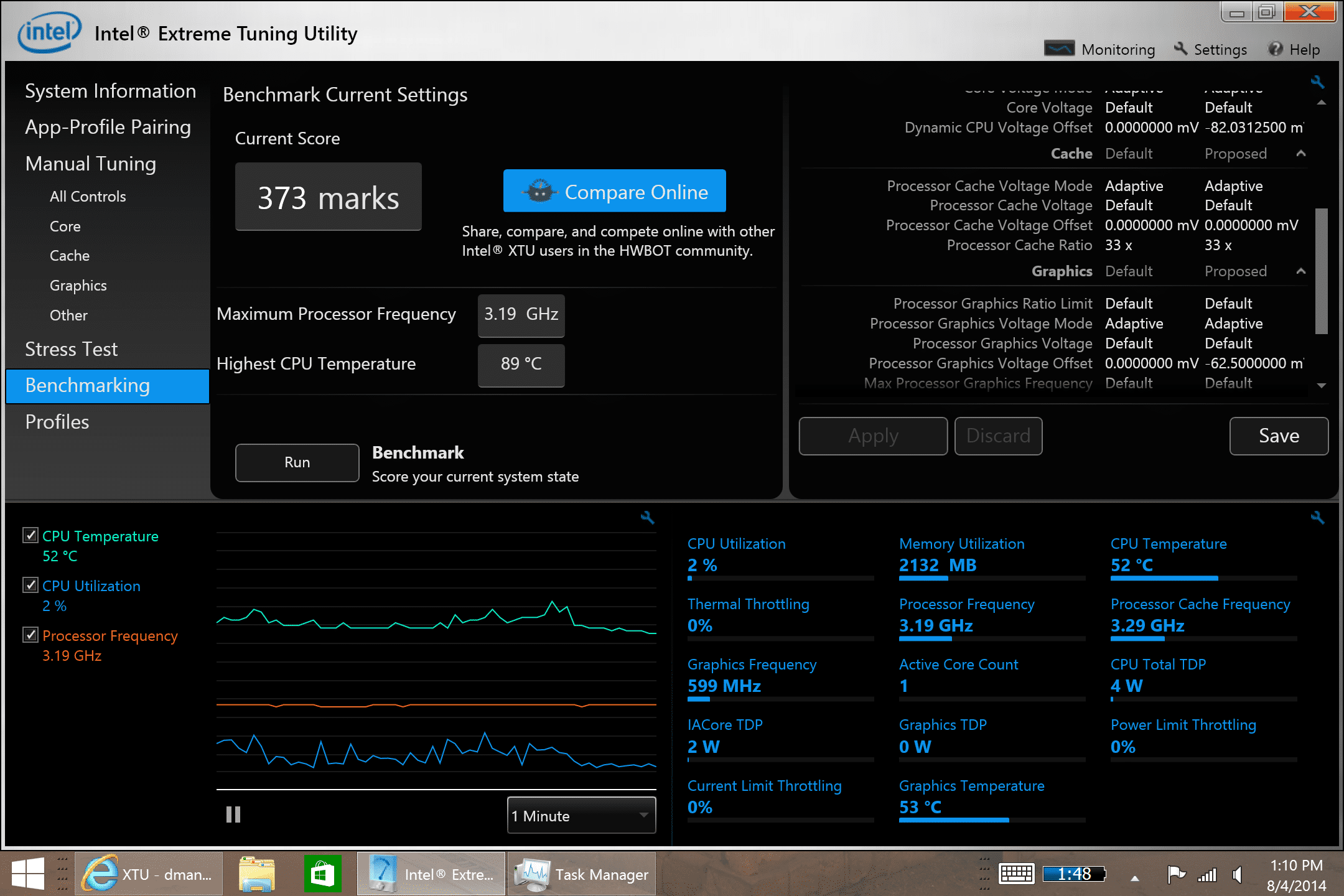The height and width of the screenshot is (896, 1344).
Task: Open the Monitoring view icon
Action: click(x=1059, y=49)
